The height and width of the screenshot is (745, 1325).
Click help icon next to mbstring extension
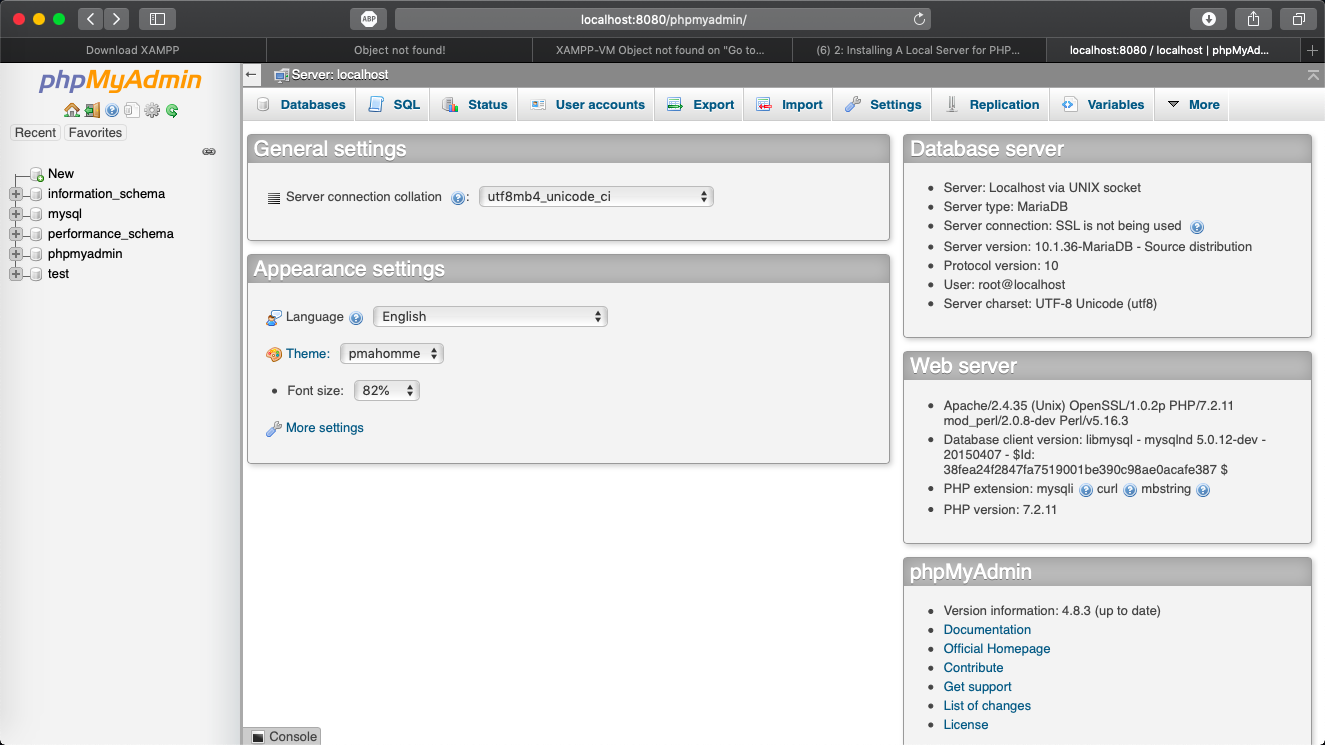(1203, 490)
